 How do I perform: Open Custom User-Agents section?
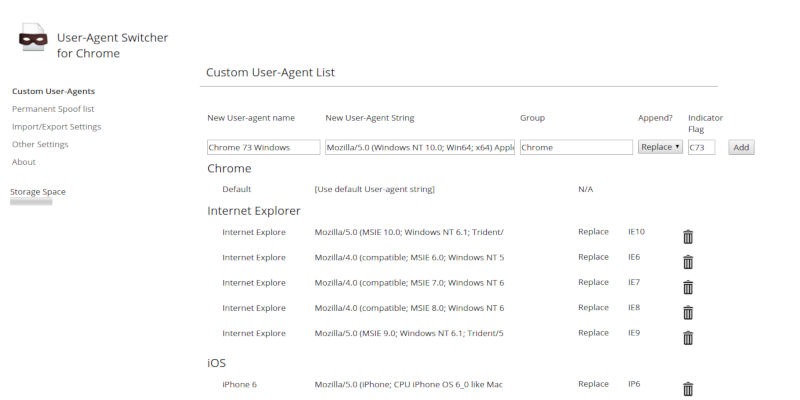pyautogui.click(x=54, y=91)
